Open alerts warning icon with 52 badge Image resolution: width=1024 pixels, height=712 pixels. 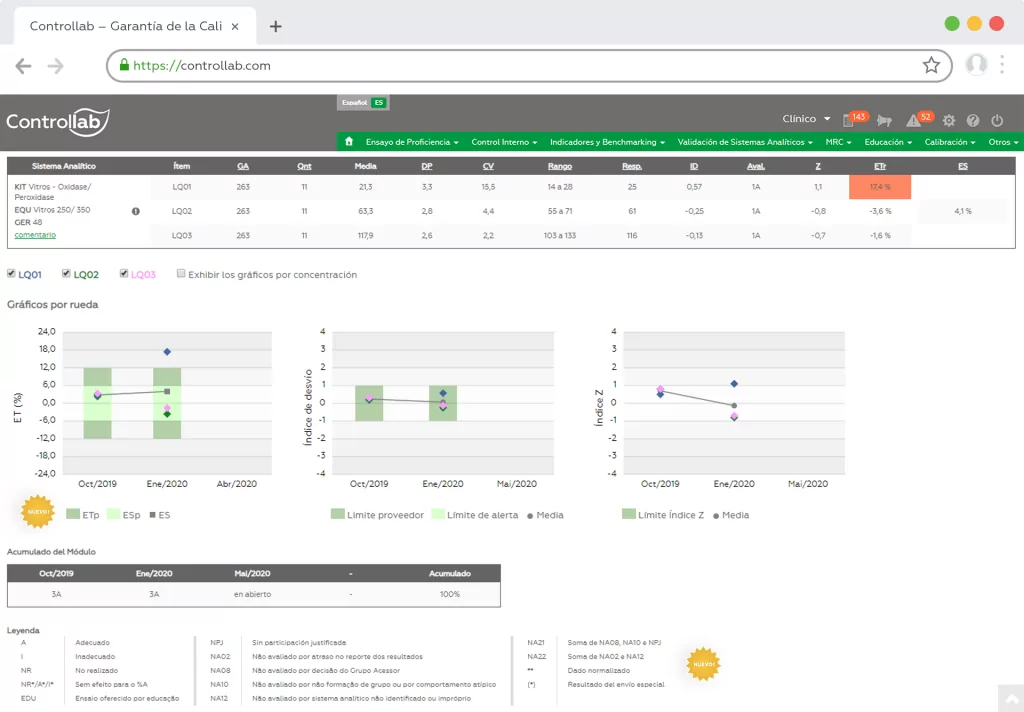[914, 120]
